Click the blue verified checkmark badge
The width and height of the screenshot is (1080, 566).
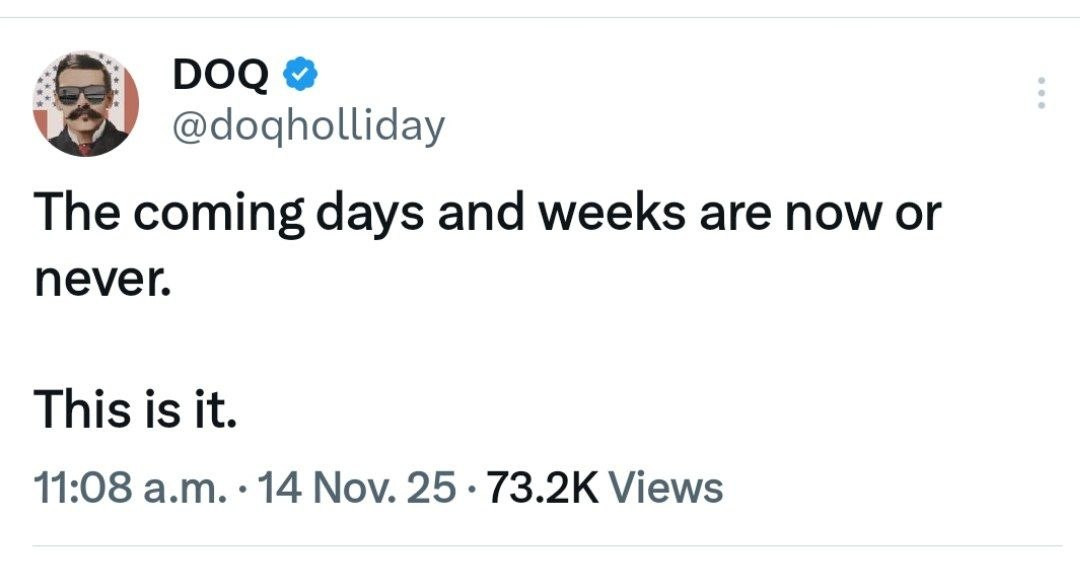[300, 73]
